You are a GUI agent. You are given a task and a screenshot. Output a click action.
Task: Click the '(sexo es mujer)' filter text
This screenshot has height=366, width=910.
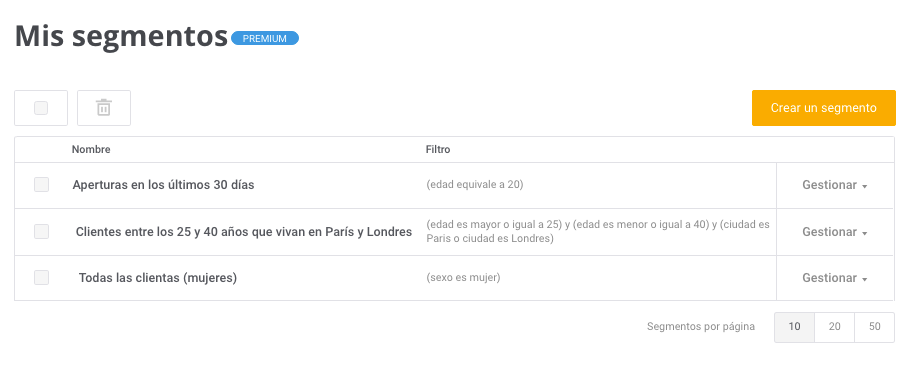463,278
